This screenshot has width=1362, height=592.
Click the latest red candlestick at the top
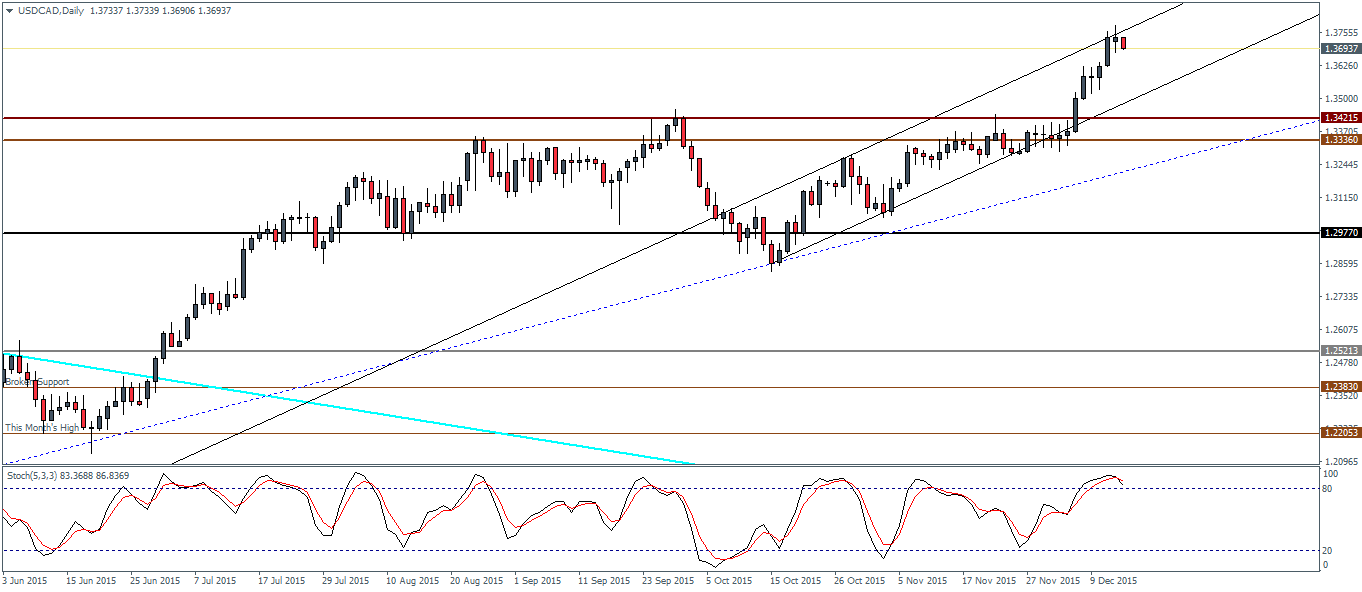(1124, 43)
